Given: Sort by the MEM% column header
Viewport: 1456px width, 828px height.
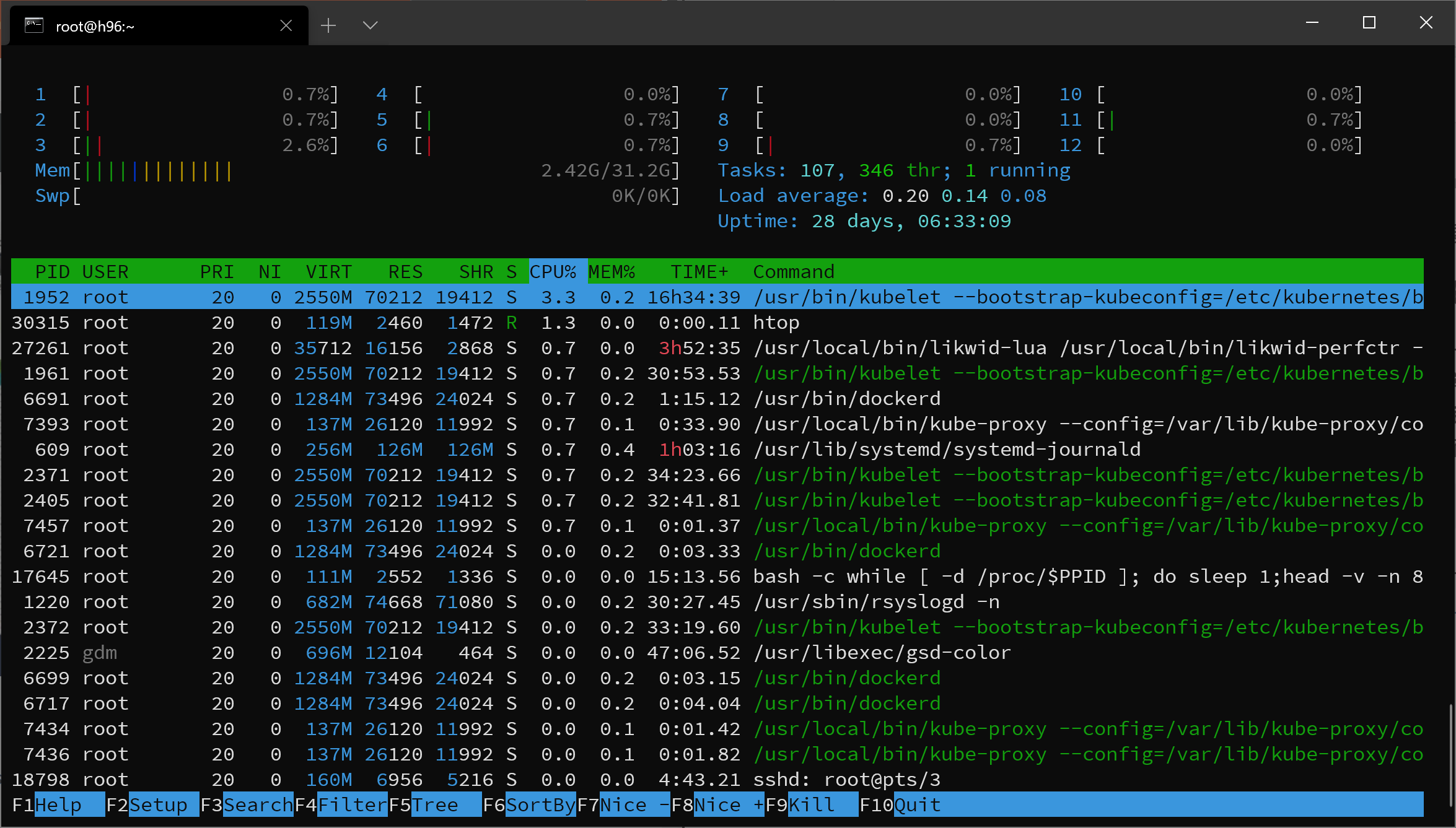Looking at the screenshot, I should 612,272.
